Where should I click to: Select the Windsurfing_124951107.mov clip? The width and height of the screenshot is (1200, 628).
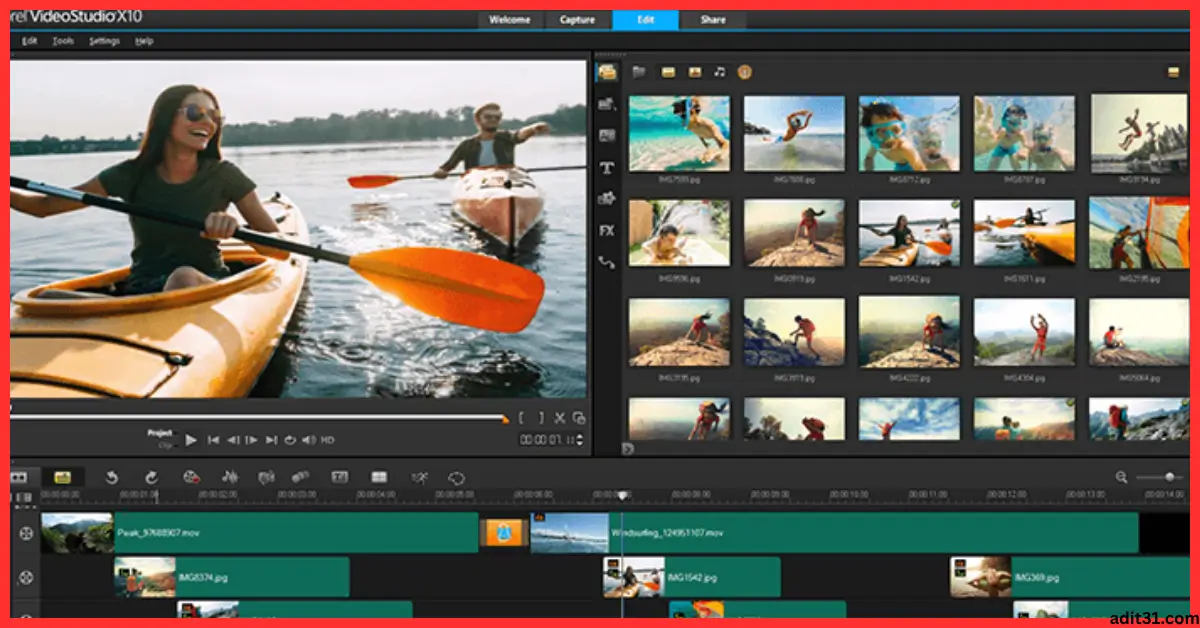[x=835, y=533]
